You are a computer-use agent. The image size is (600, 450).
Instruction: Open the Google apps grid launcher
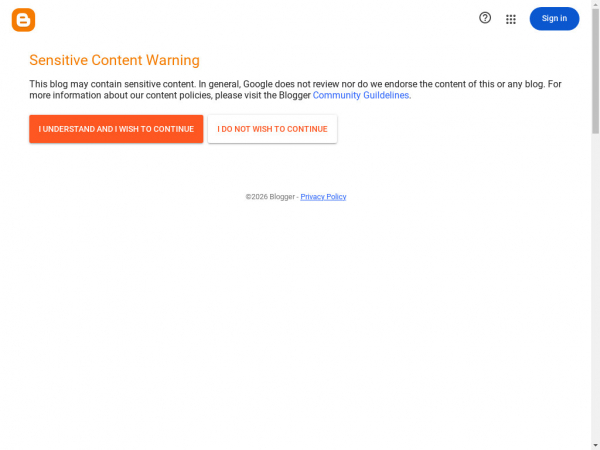click(x=511, y=19)
